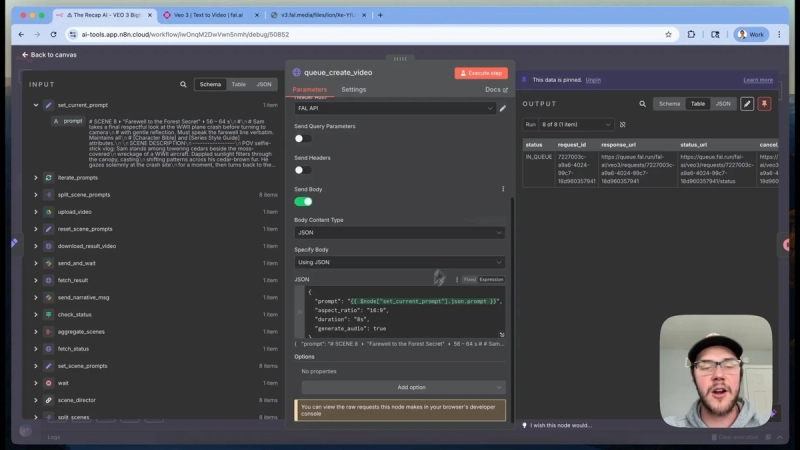The height and width of the screenshot is (450, 800).
Task: Toggle Send Headers switch
Action: [x=303, y=170]
